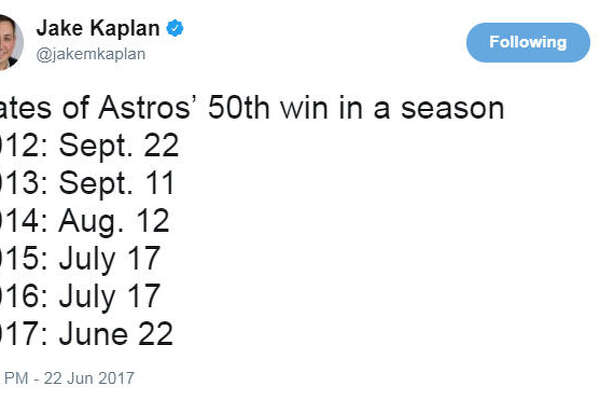Image resolution: width=600 pixels, height=400 pixels.
Task: Select the line ending in Sept. 11
Action: point(87,184)
